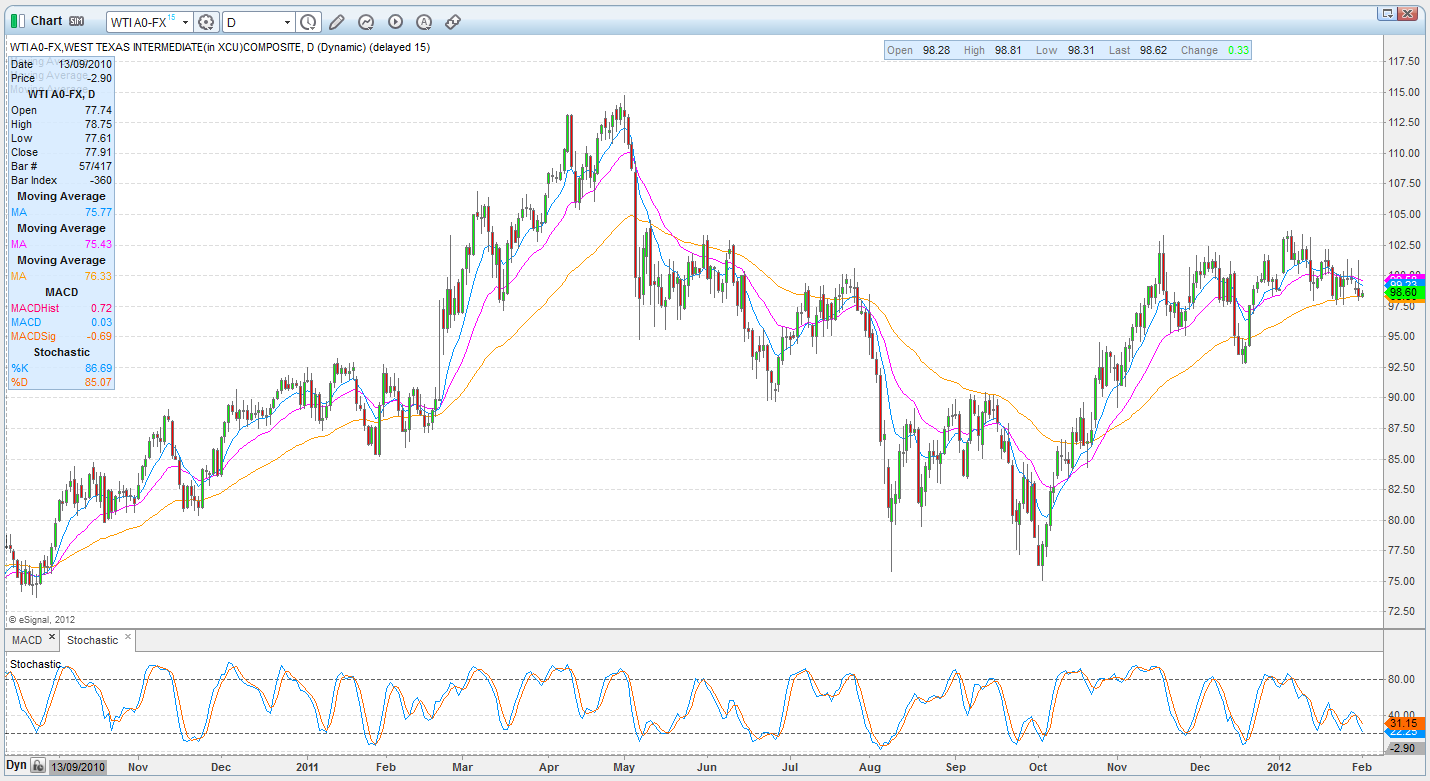
Task: Open the D interval dropdown
Action: pos(288,22)
